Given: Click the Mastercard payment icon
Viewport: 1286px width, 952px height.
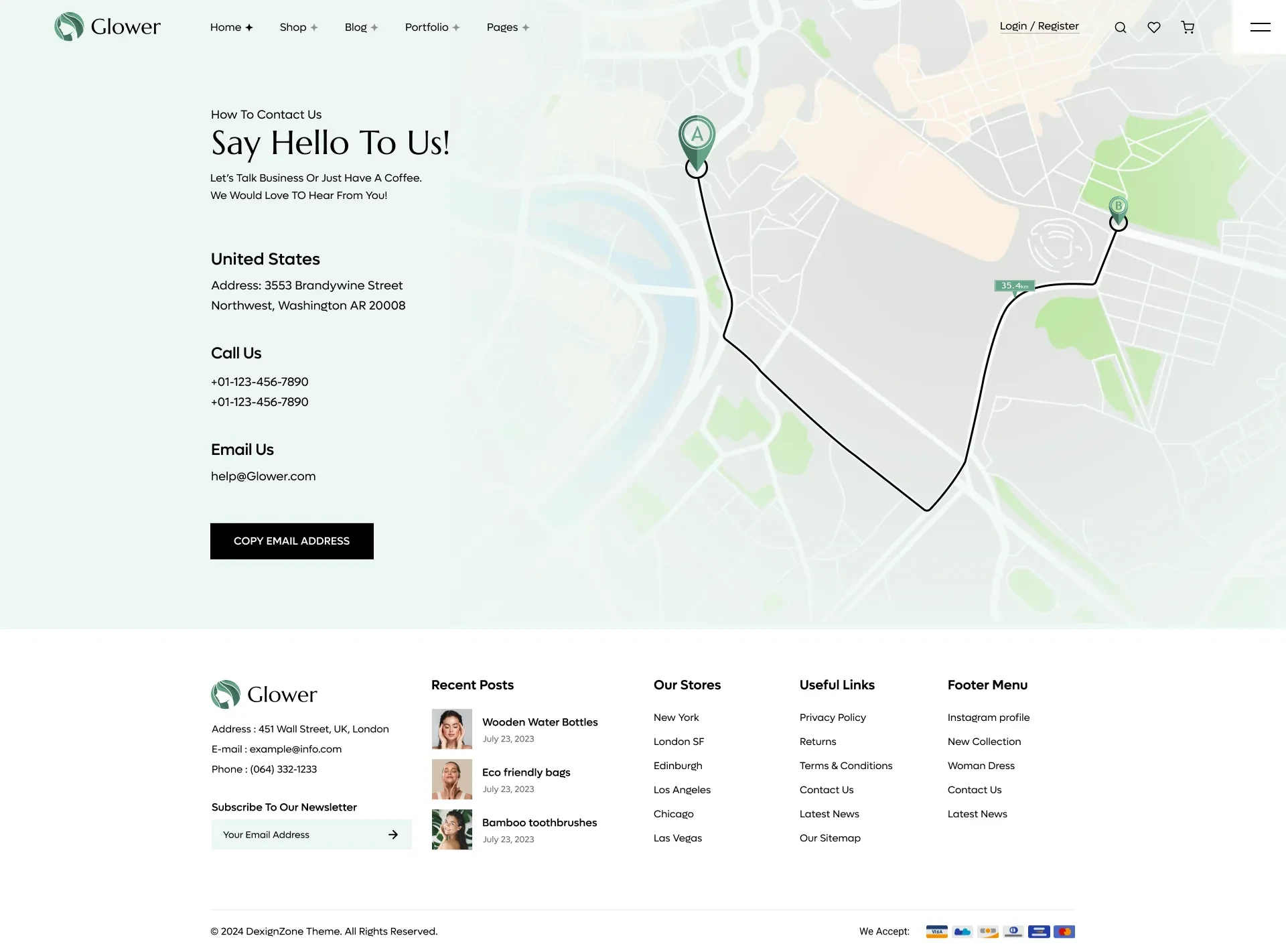Looking at the screenshot, I should pos(1064,932).
